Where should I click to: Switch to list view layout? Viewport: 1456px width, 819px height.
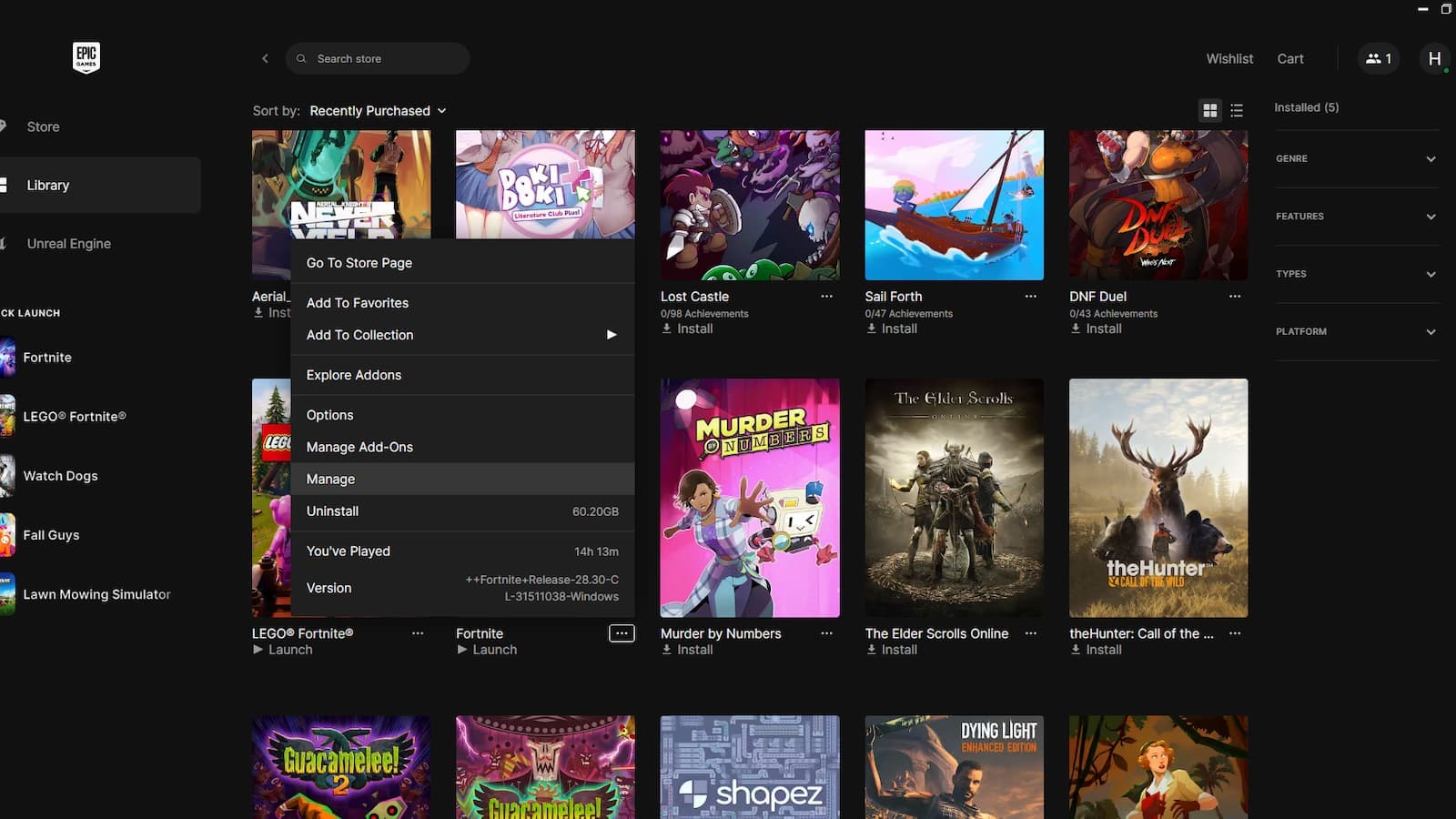(1237, 110)
